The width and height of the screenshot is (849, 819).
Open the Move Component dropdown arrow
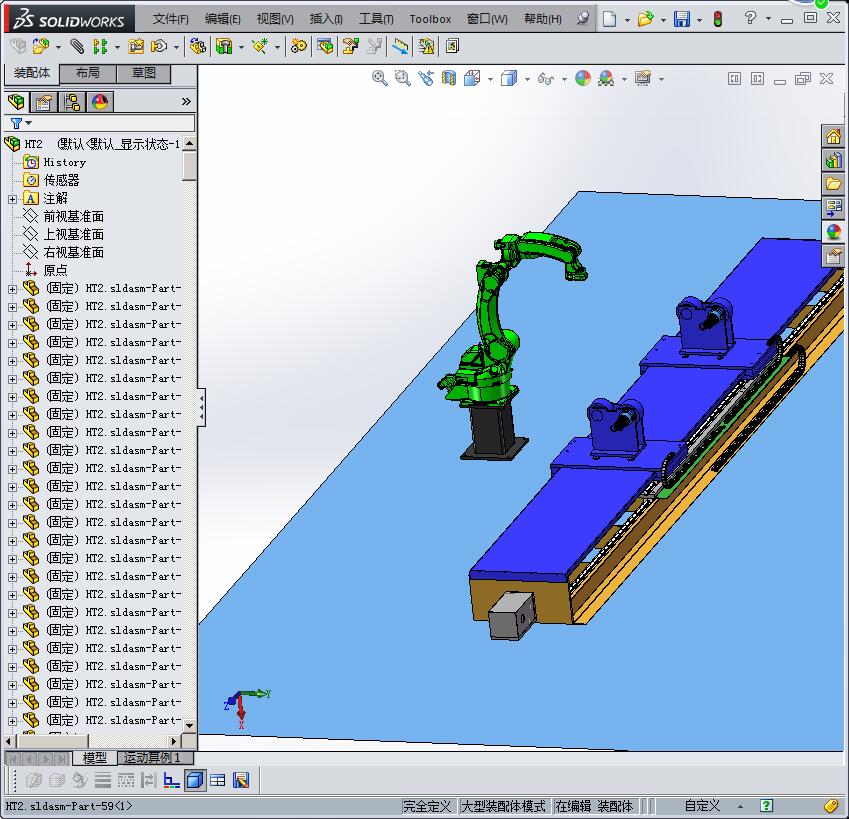point(176,47)
